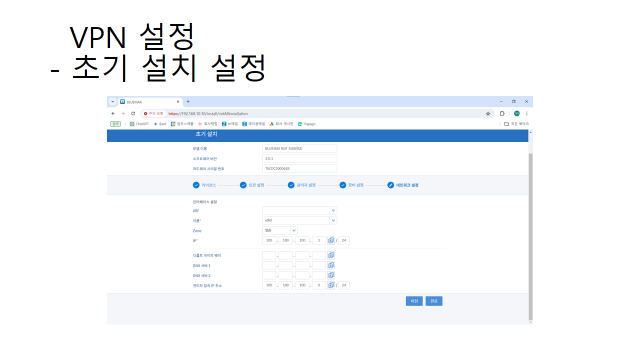Expand the 이름 interface dropdown
Screen dimensions: 640x360
pos(333,220)
